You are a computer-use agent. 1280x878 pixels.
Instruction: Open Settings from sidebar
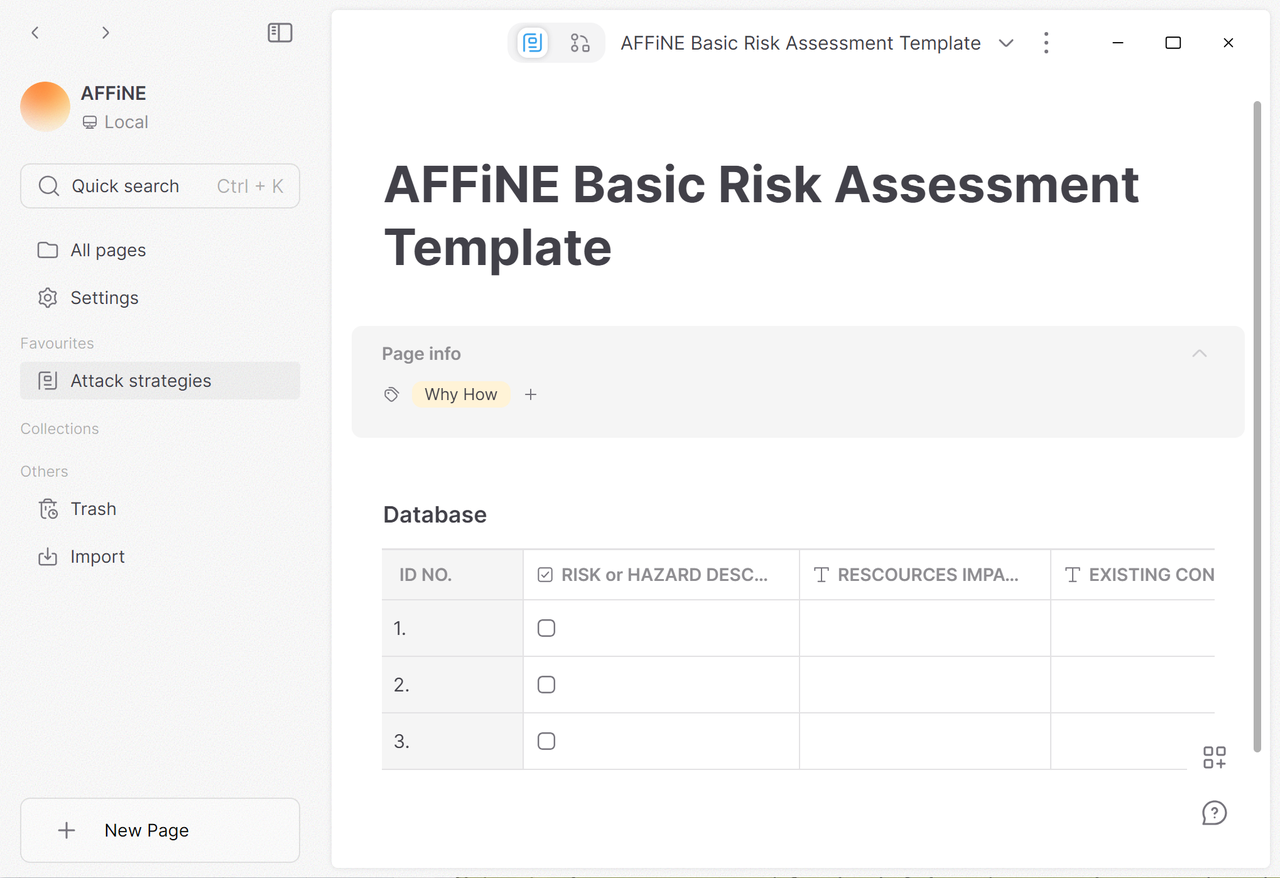pyautogui.click(x=160, y=298)
